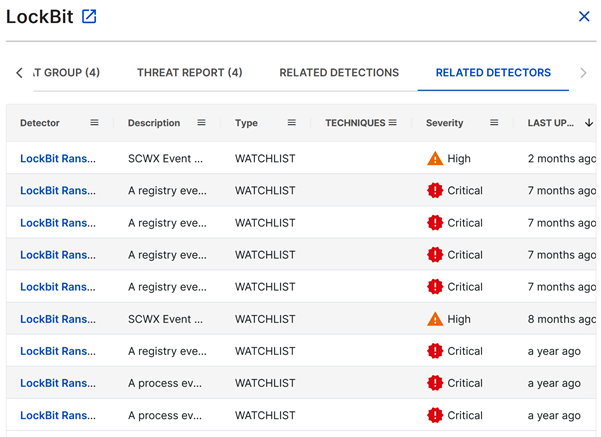Close the LockBit panel

click(584, 16)
